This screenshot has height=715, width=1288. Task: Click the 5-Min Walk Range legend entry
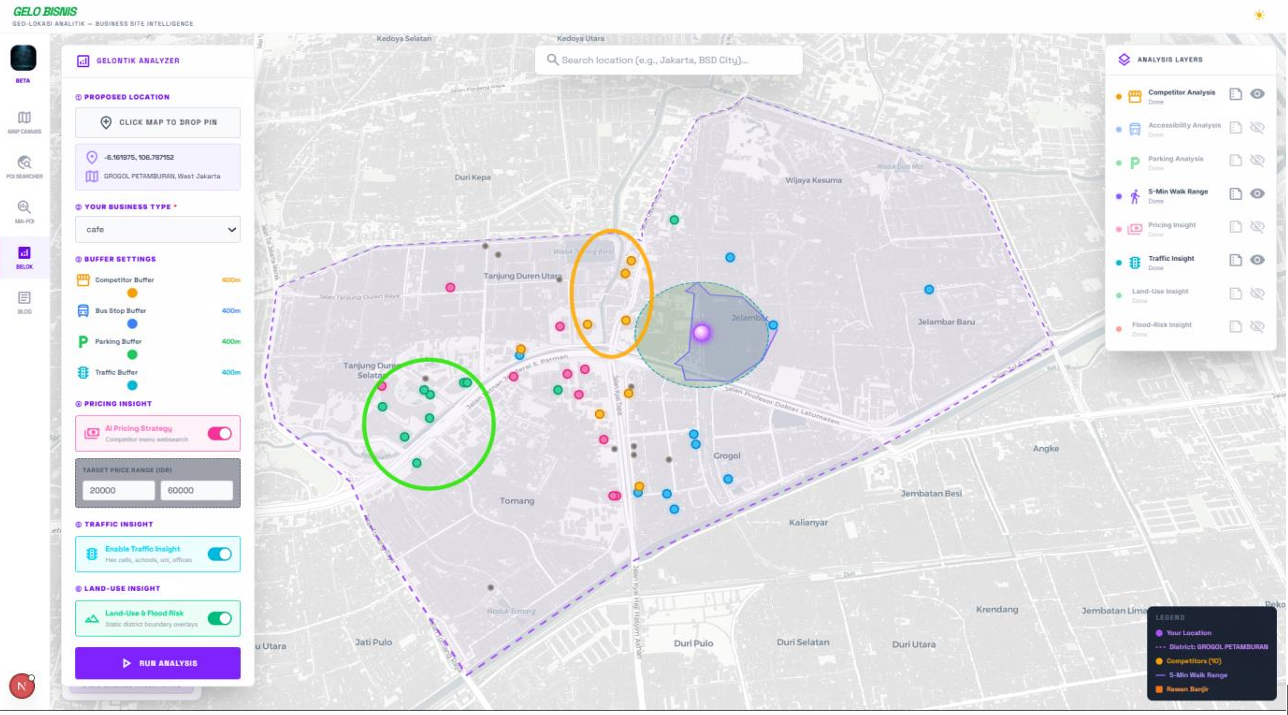tap(1191, 675)
